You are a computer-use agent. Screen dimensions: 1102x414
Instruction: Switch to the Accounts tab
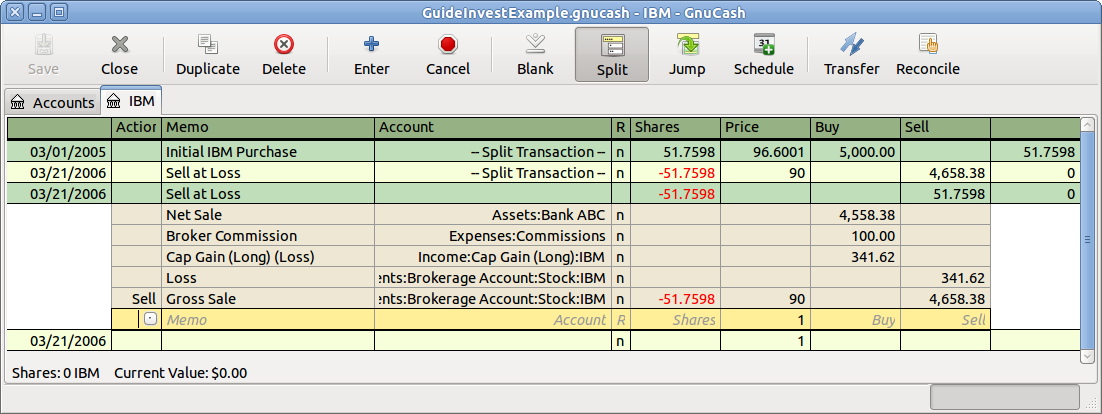click(x=53, y=102)
